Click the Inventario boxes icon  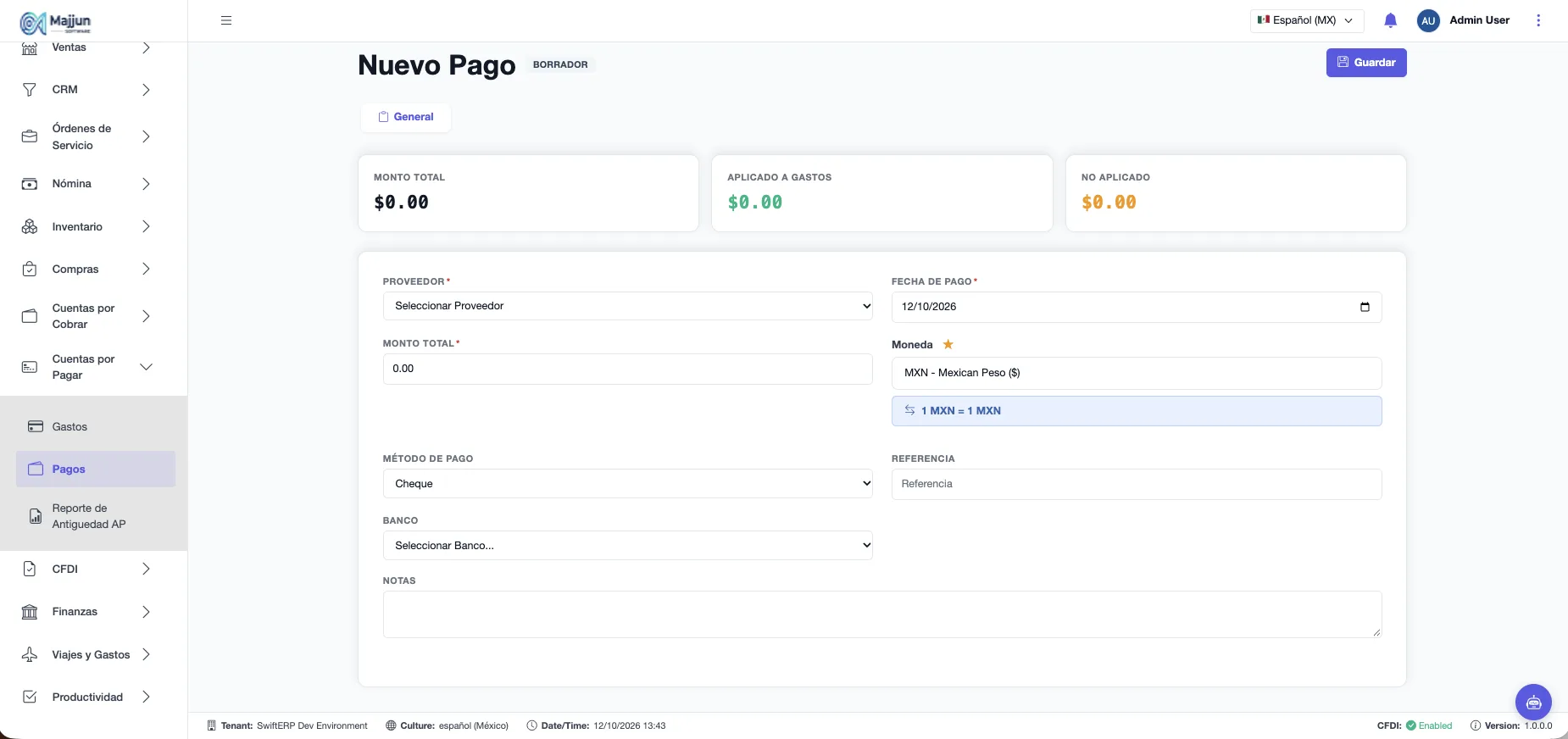30,226
